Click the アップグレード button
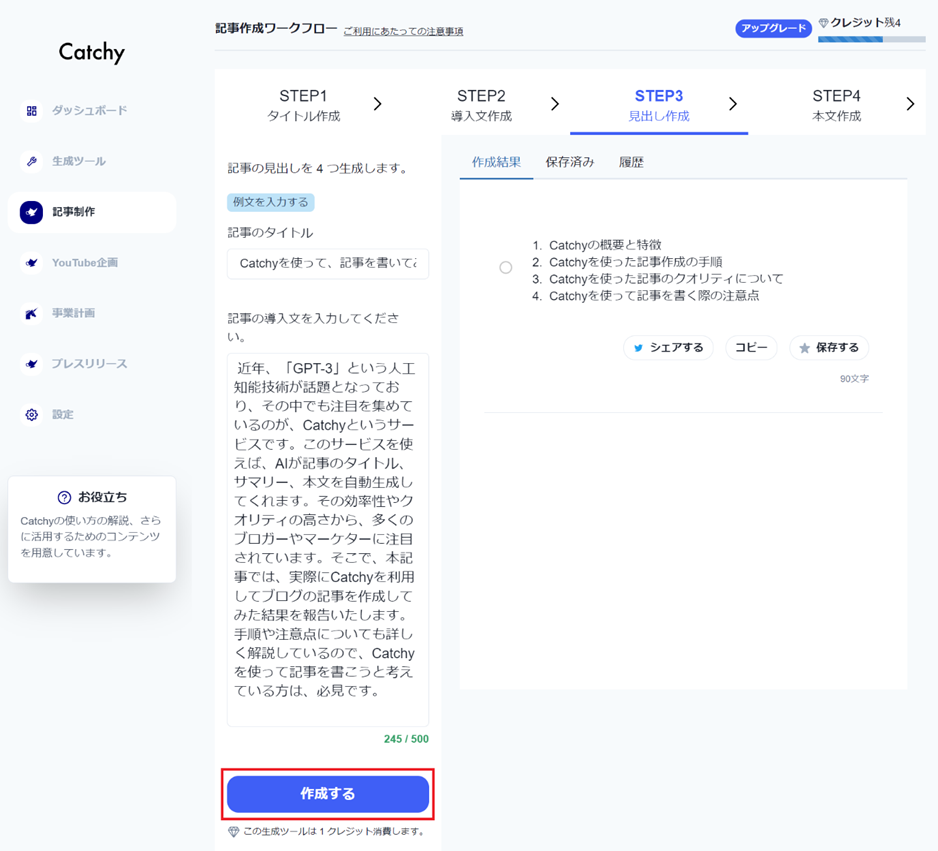The image size is (938, 851). 773,28
